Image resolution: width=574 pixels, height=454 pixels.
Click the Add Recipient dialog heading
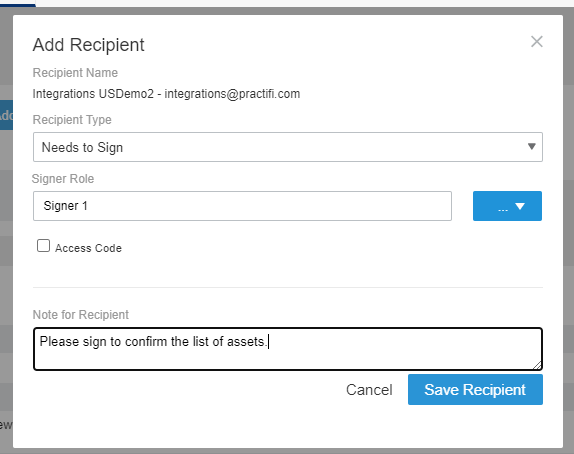click(x=88, y=45)
